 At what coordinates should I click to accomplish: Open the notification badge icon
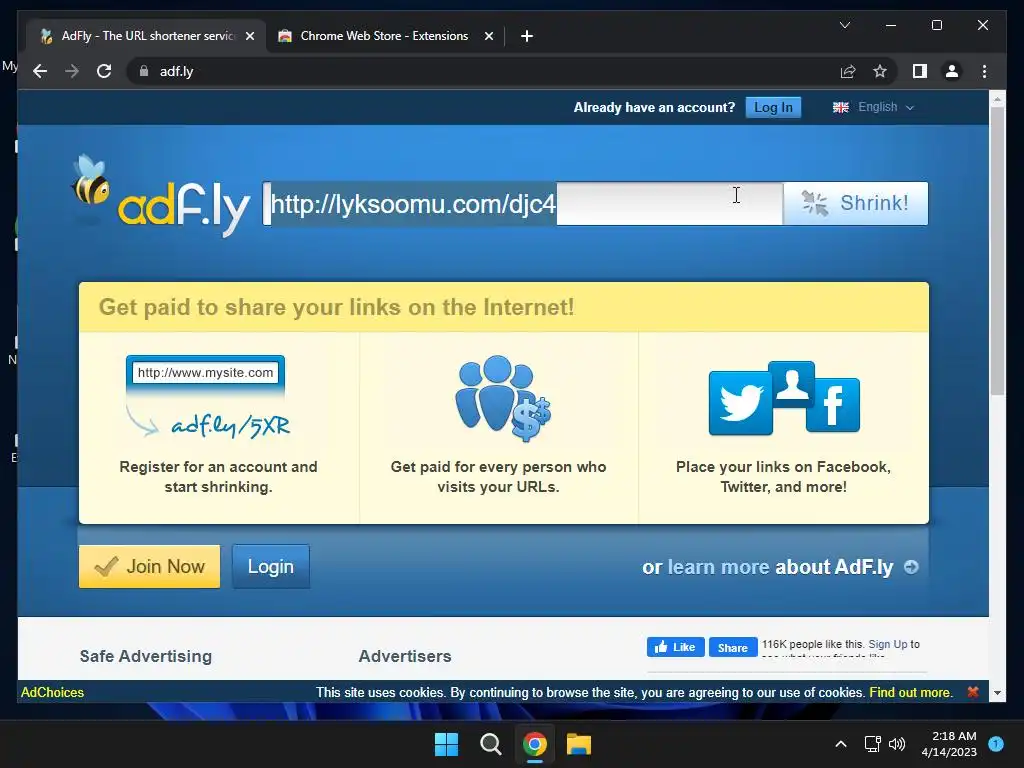(995, 743)
